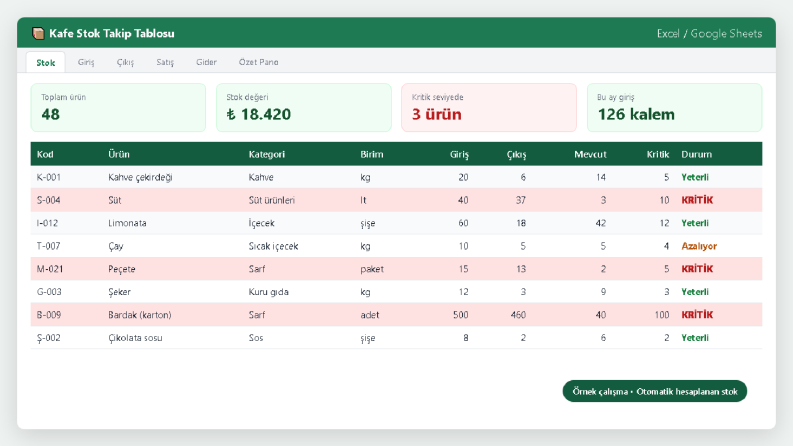The height and width of the screenshot is (446, 793).
Task: Select code cell K-001
Action: (49, 177)
